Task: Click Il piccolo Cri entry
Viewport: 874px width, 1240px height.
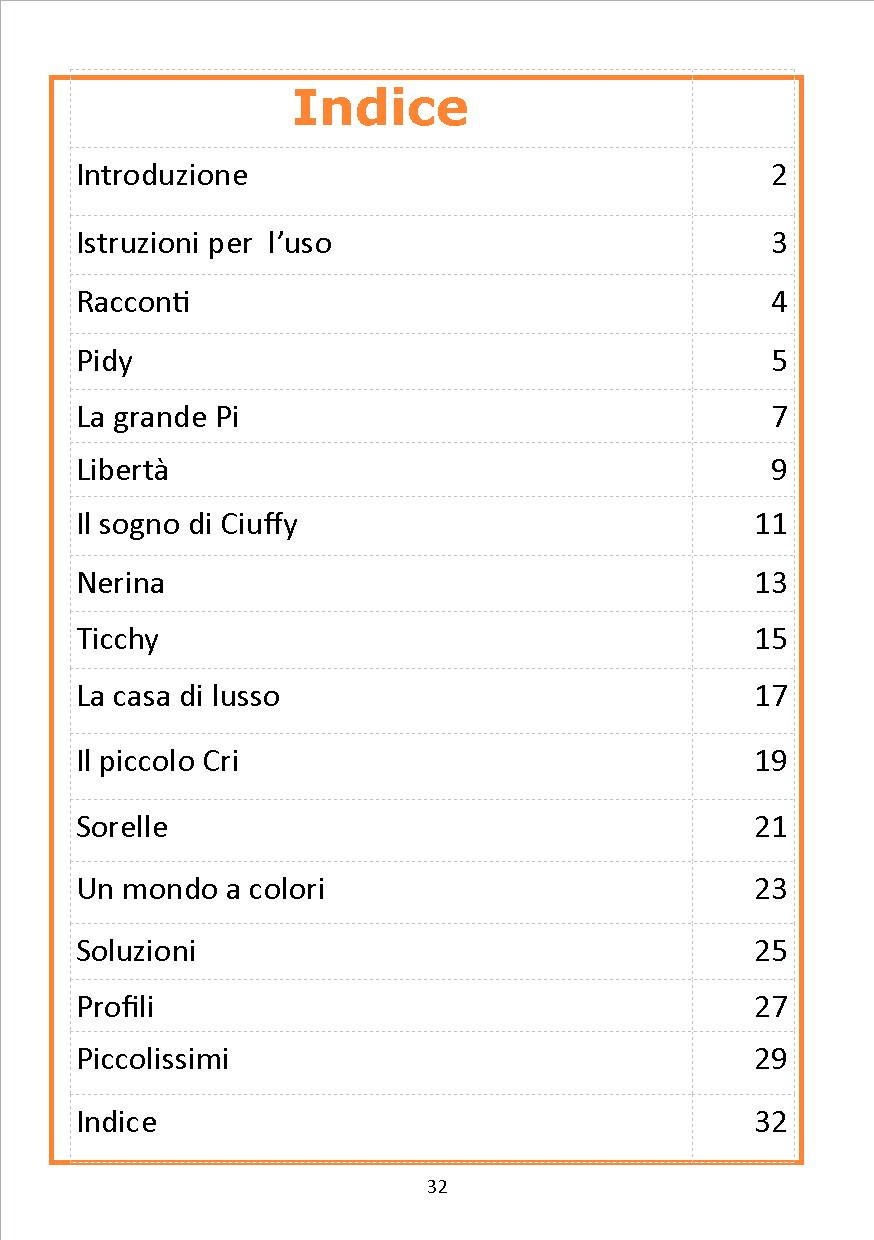Action: click(x=158, y=762)
